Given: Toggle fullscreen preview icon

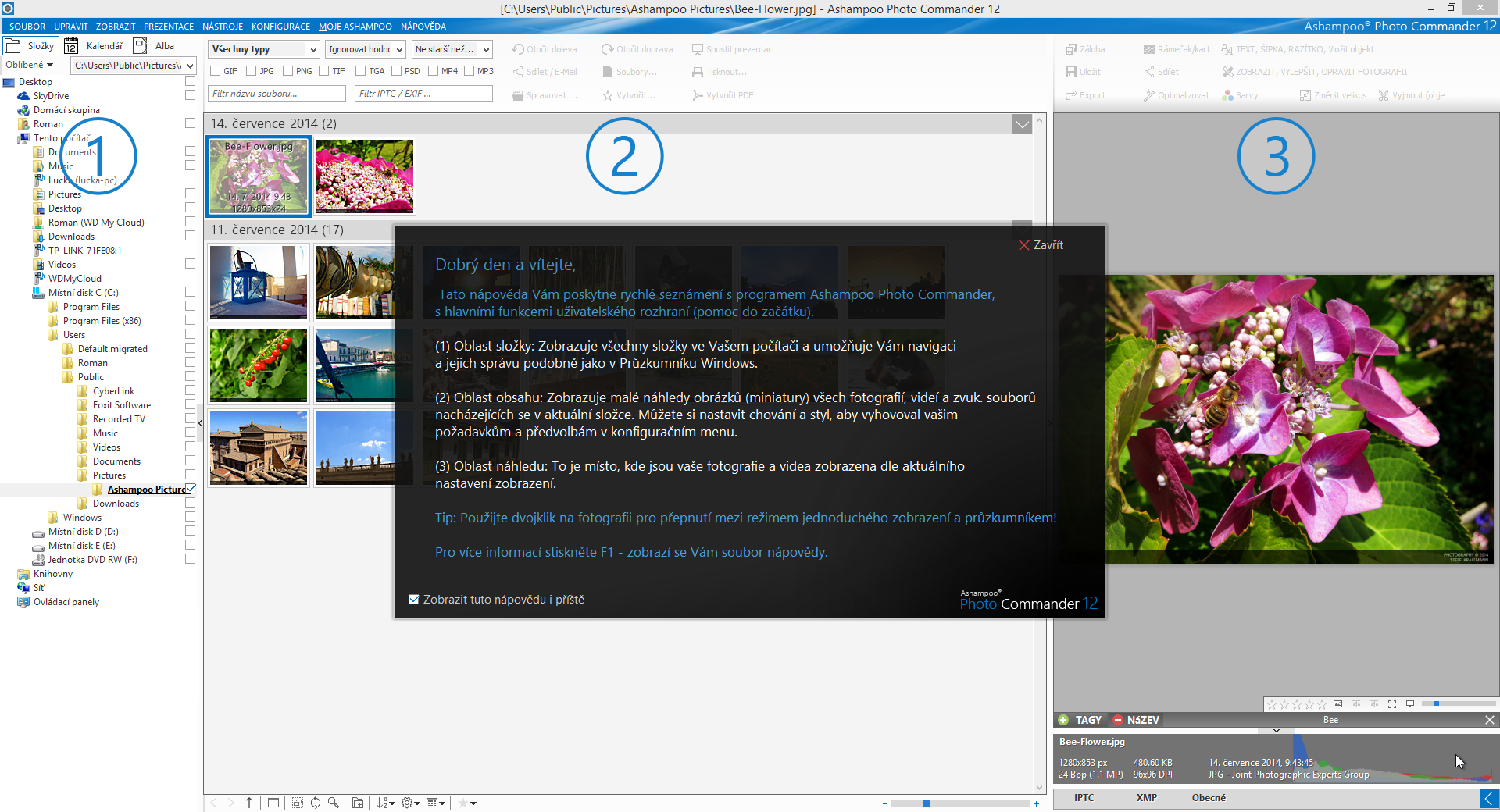Looking at the screenshot, I should [x=1392, y=704].
